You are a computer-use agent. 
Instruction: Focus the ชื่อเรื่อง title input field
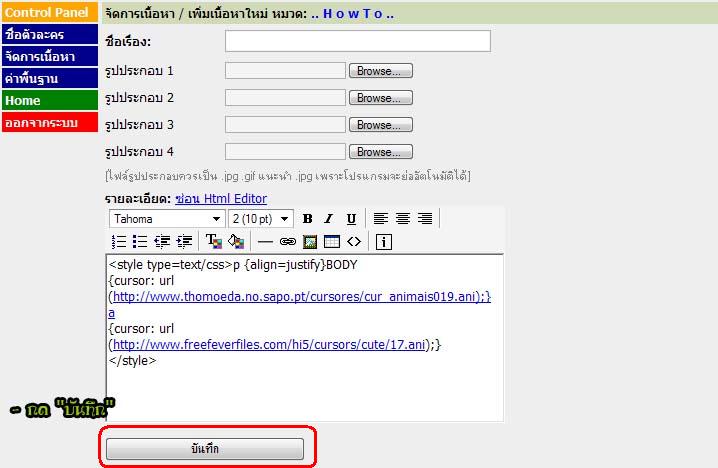(x=358, y=41)
